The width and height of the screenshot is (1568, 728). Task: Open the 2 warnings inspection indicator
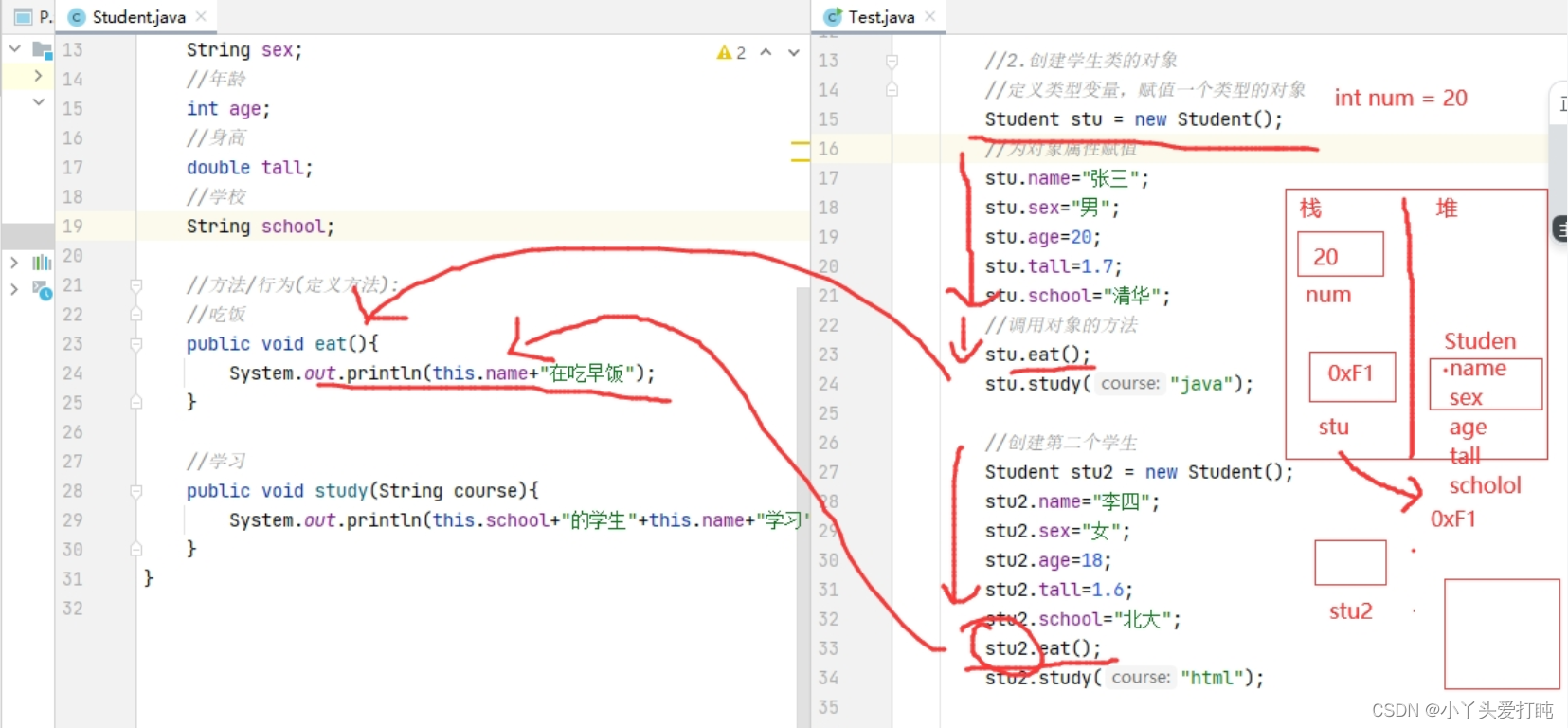(x=731, y=53)
